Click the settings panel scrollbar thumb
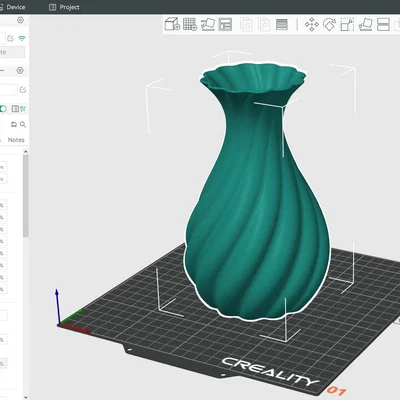This screenshot has width=400, height=400. tap(26, 196)
